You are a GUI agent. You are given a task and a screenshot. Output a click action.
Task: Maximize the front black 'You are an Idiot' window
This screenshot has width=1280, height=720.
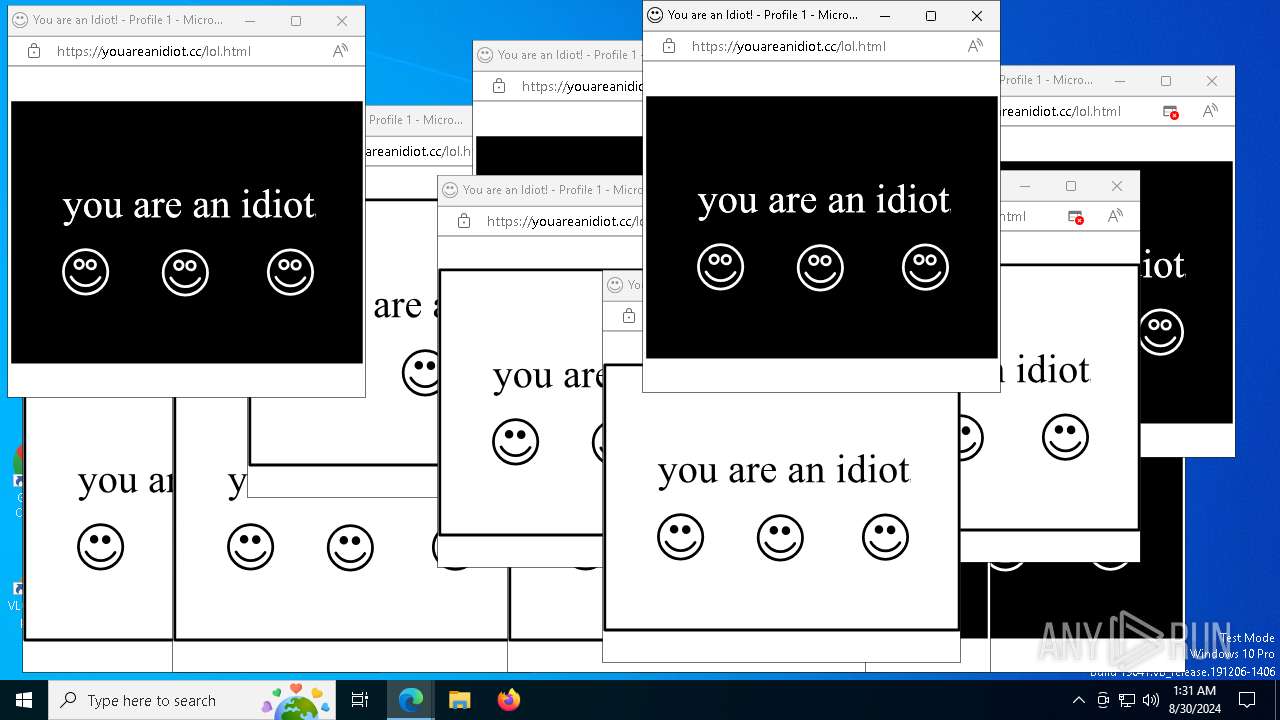click(931, 15)
